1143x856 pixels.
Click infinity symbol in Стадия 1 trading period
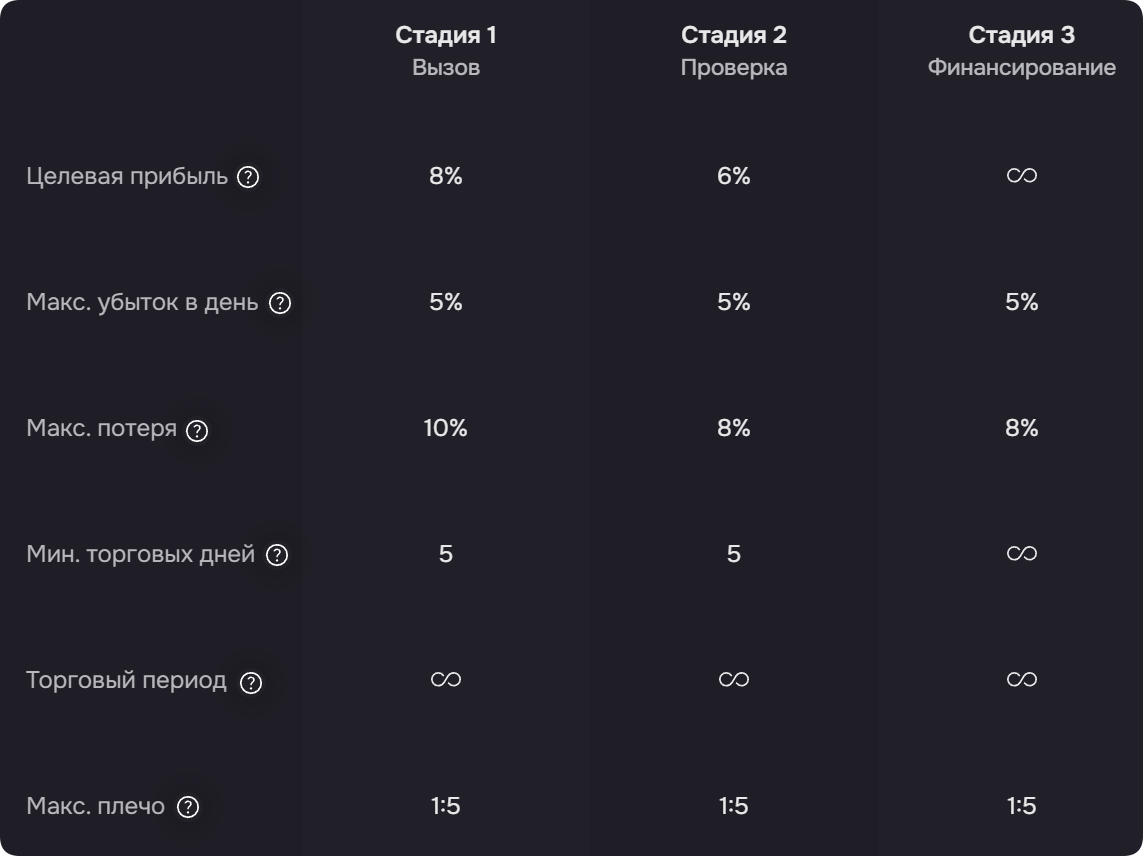[x=445, y=680]
